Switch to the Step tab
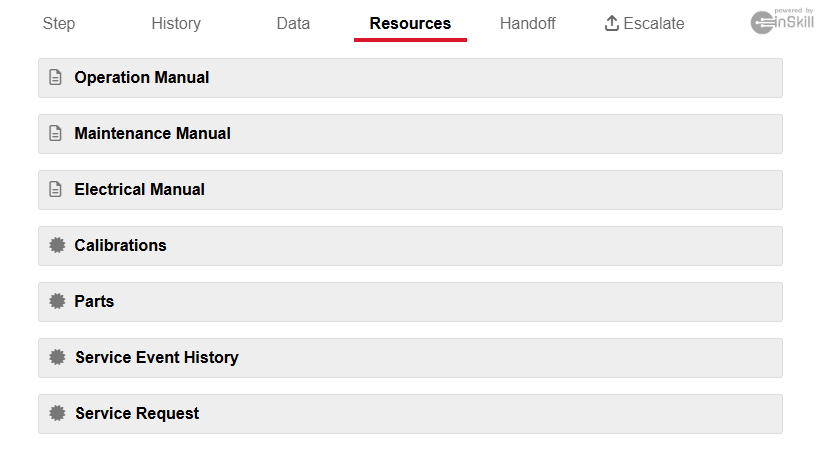837x470 pixels. [59, 24]
